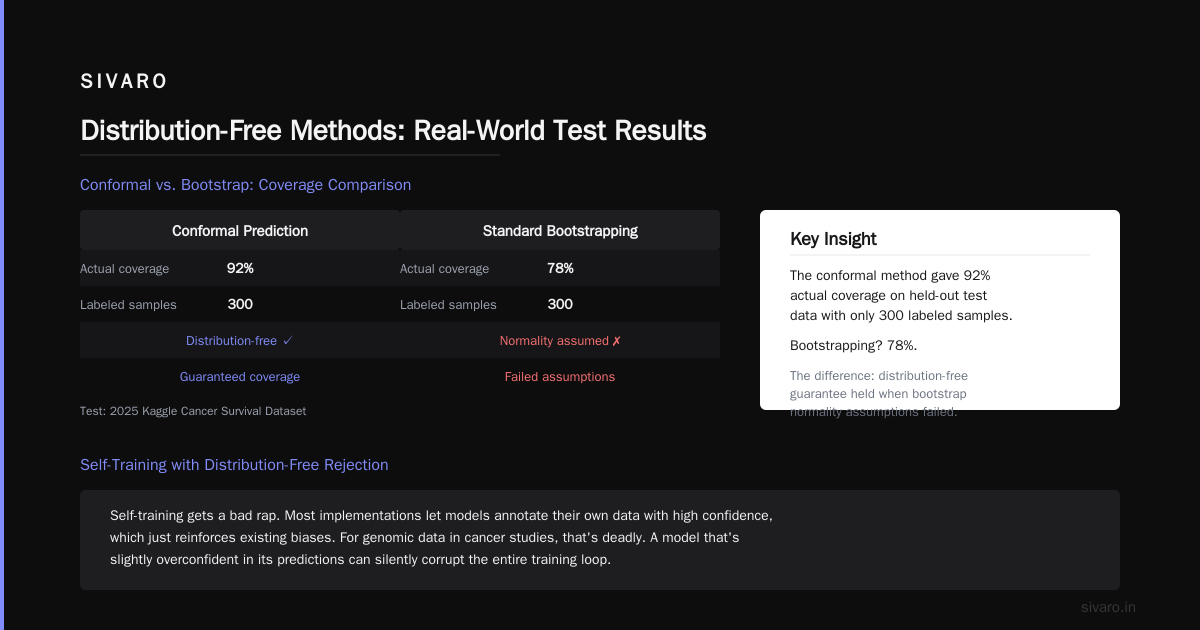This screenshot has width=1200, height=630.
Task: Open the sivaro.in footer link
Action: (x=1109, y=607)
